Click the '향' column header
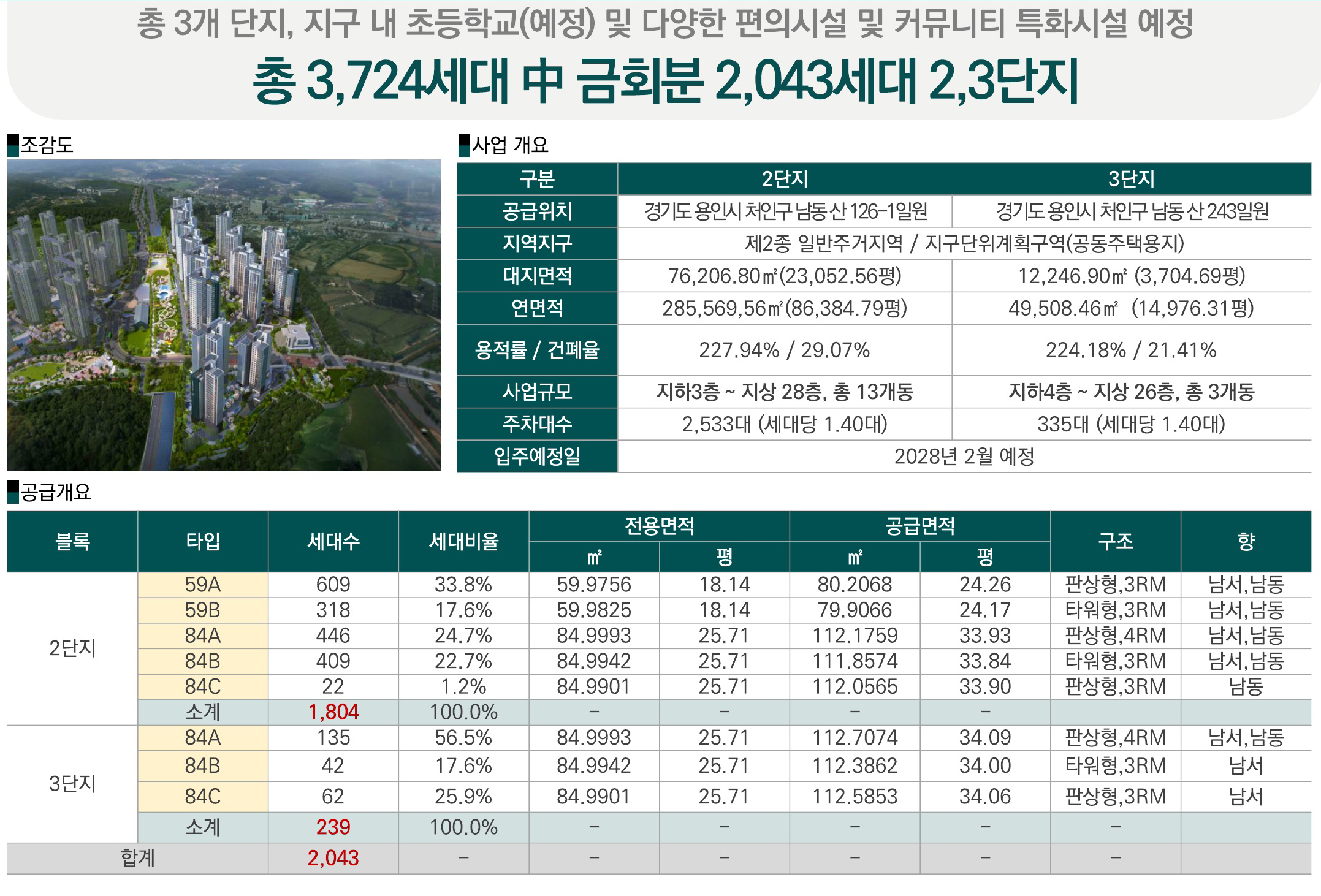This screenshot has width=1321, height=896. click(1246, 541)
